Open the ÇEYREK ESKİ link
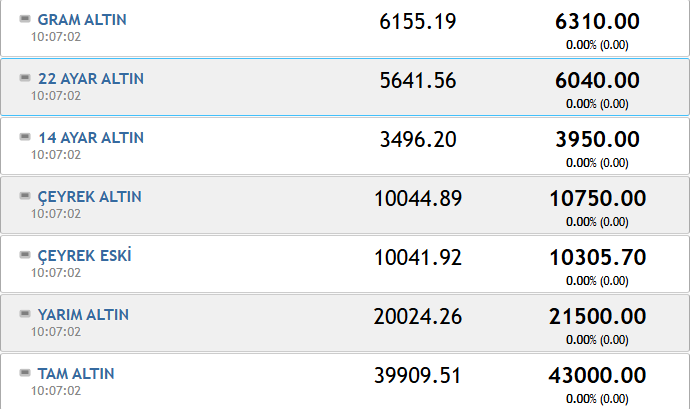 [84, 256]
